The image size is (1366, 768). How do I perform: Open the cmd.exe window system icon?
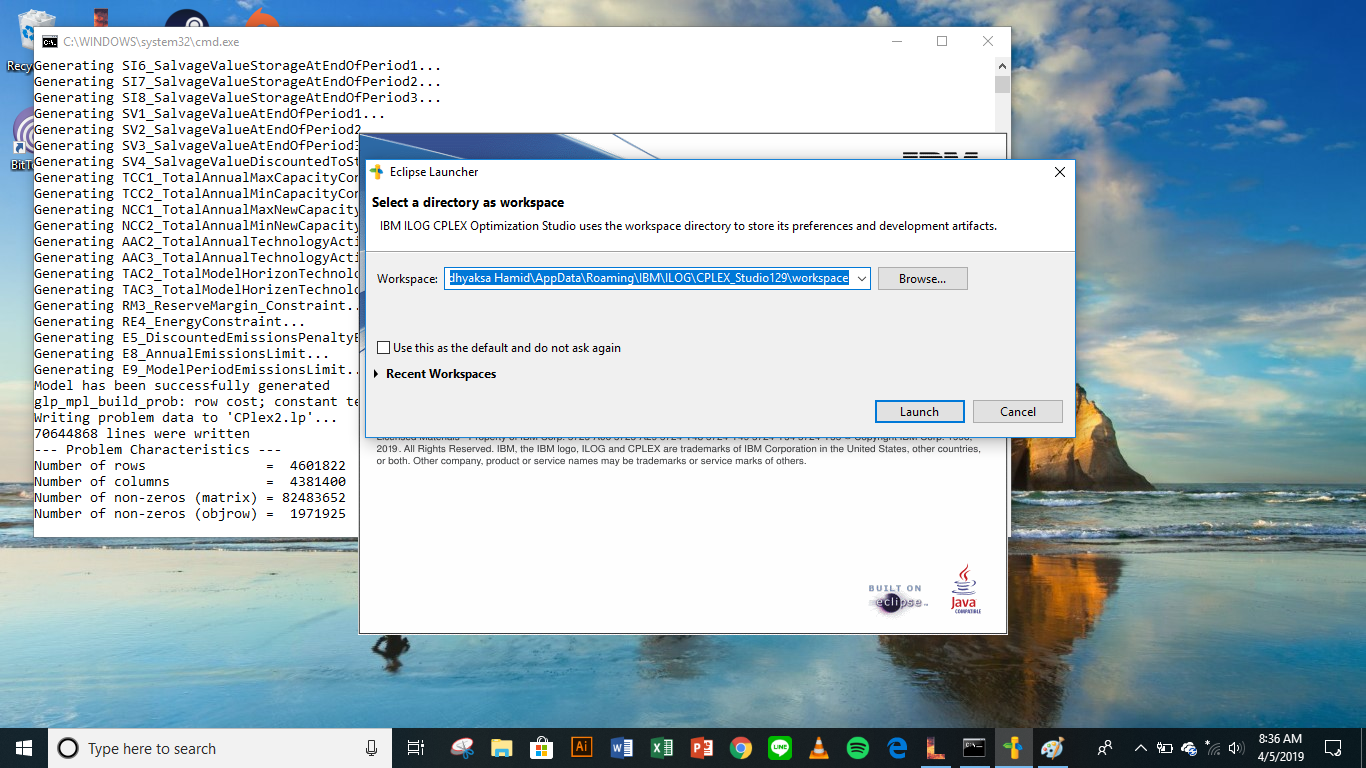click(x=49, y=42)
